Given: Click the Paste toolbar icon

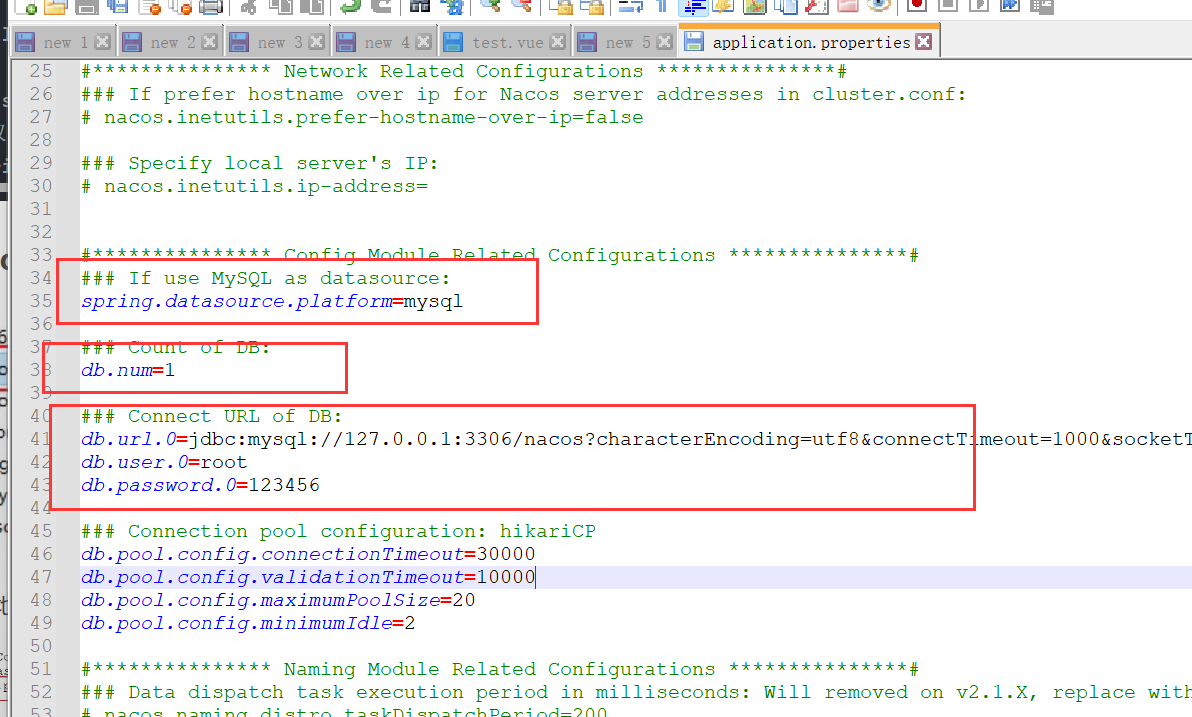Looking at the screenshot, I should tap(312, 7).
